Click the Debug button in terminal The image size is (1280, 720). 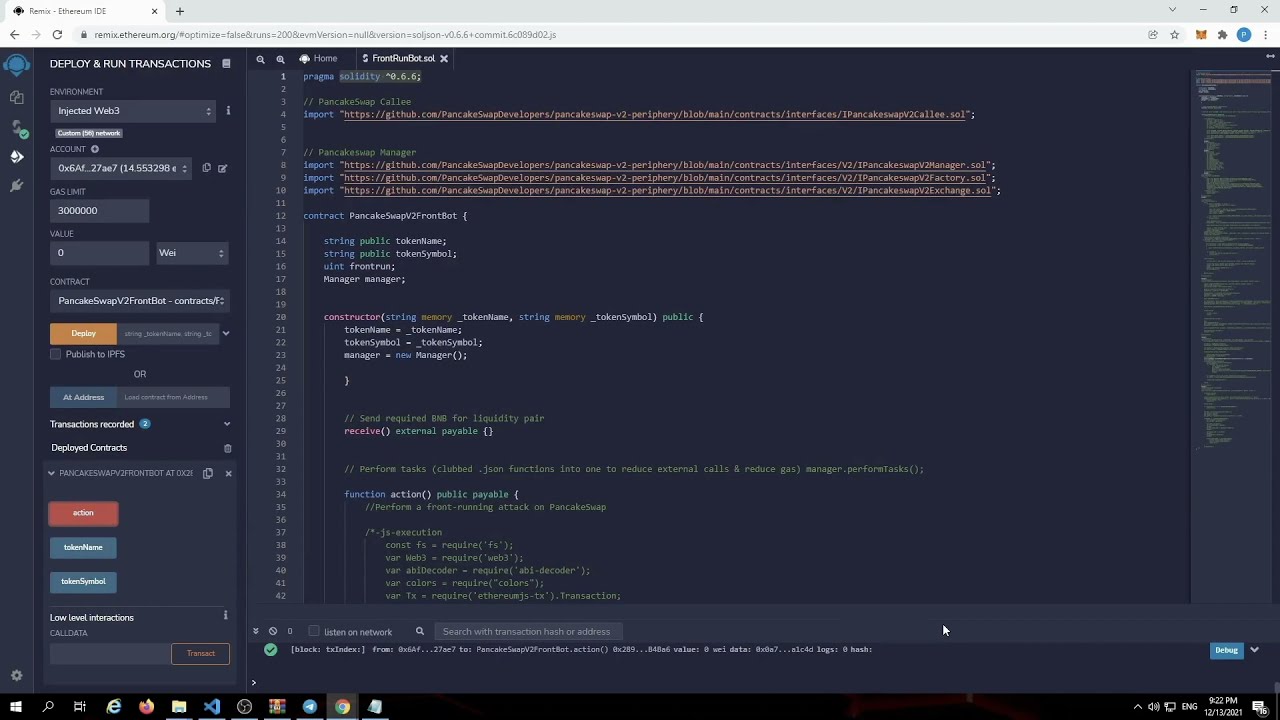(1226, 650)
